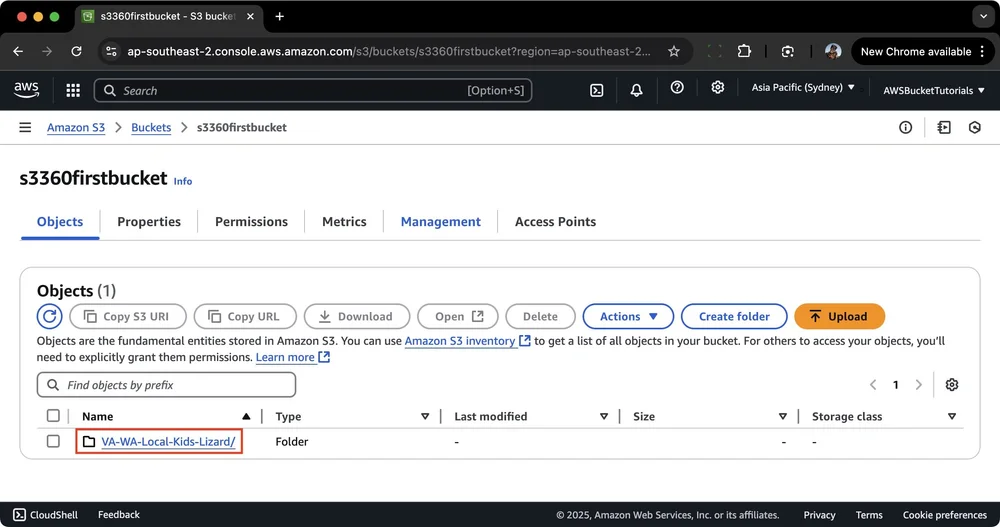This screenshot has height=527, width=1000.
Task: Open the tutorials panel icon beside info icon
Action: pyautogui.click(x=944, y=128)
